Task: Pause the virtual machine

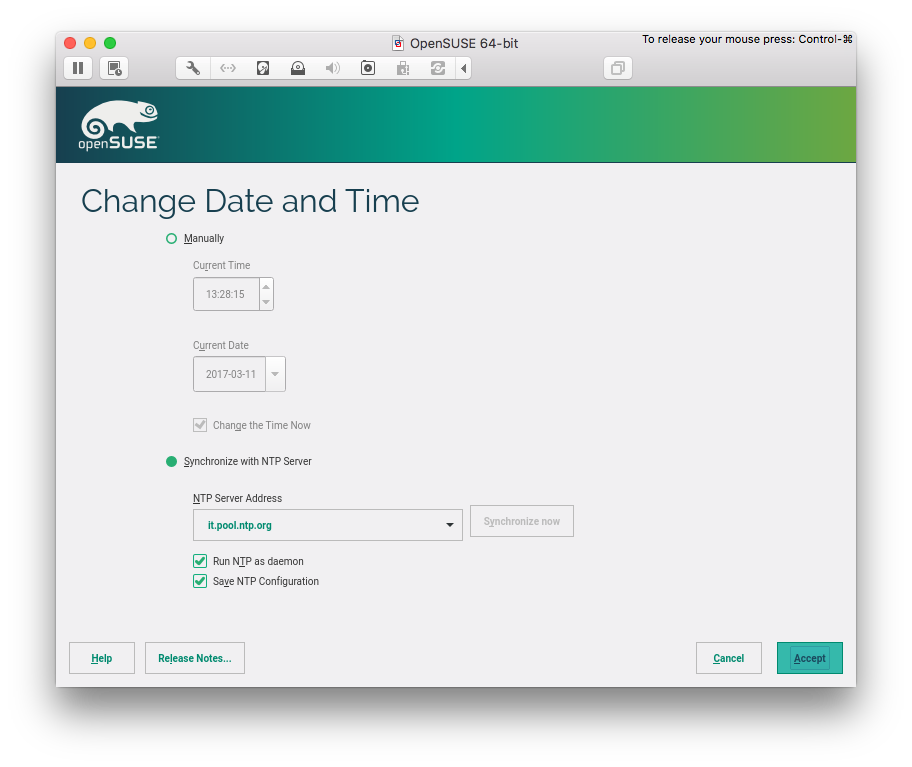Action: pyautogui.click(x=78, y=68)
